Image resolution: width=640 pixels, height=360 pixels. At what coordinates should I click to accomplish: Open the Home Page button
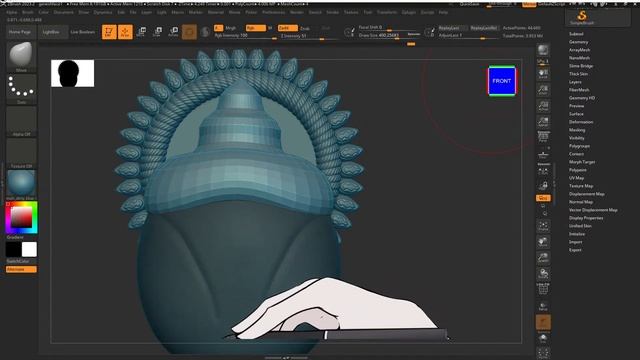pyautogui.click(x=20, y=32)
